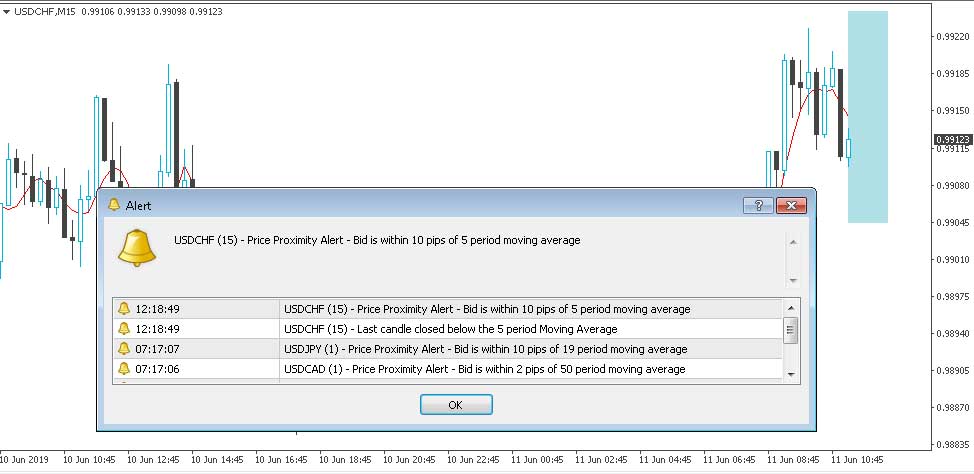Click the alert list scroll-up arrow
The width and height of the screenshot is (974, 474).
pyautogui.click(x=790, y=308)
